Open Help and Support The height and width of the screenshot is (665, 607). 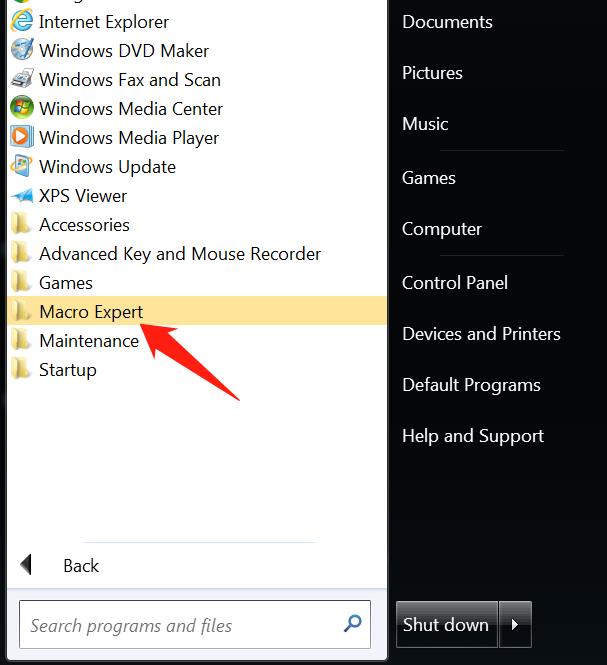(x=473, y=436)
